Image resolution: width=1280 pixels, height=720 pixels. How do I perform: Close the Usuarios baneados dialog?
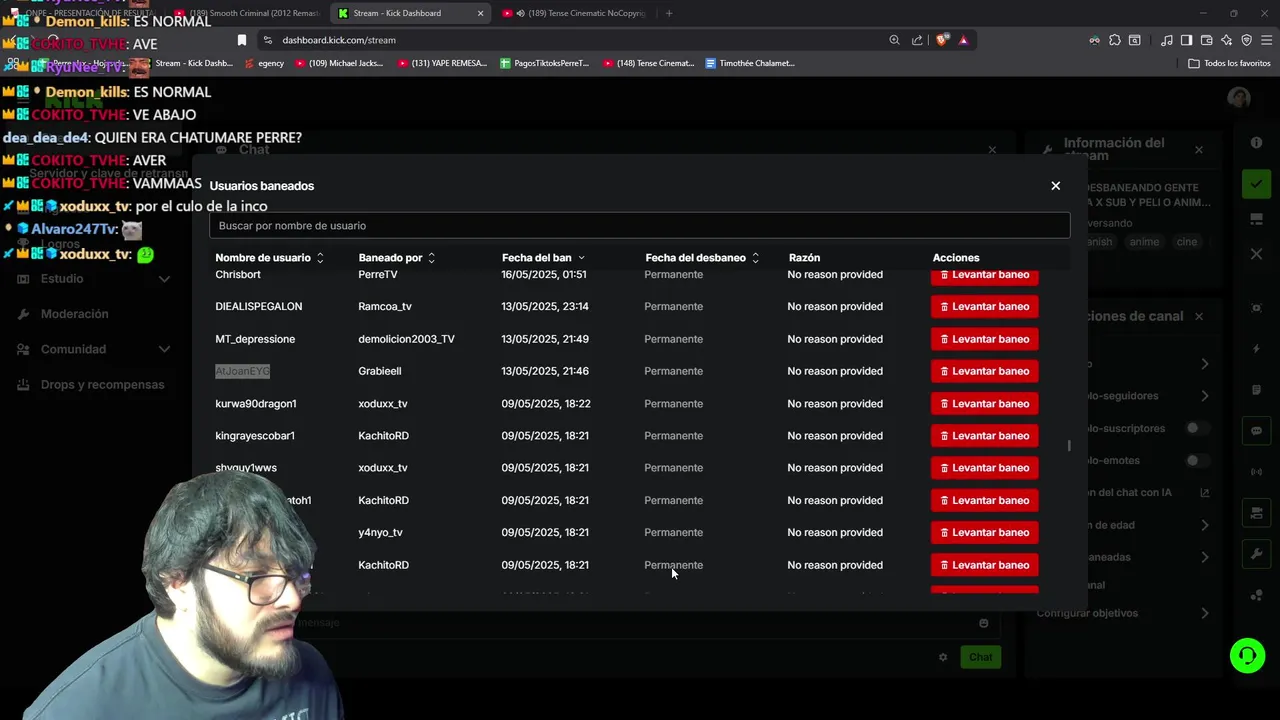coord(1055,186)
